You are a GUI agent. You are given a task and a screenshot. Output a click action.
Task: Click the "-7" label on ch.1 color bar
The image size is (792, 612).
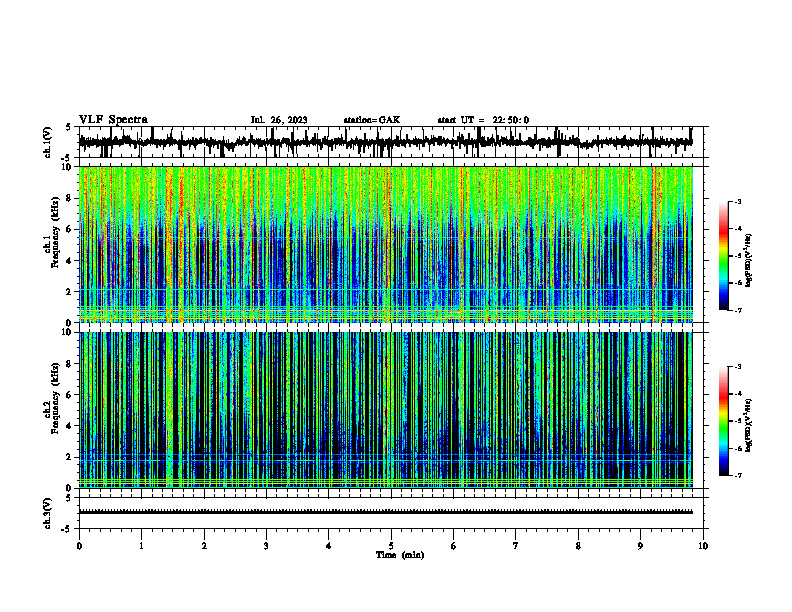coord(738,310)
